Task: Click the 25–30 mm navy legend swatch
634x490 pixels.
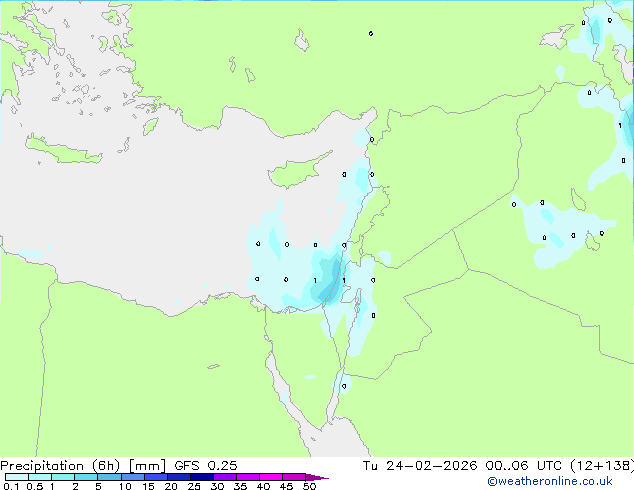Action: 202,477
